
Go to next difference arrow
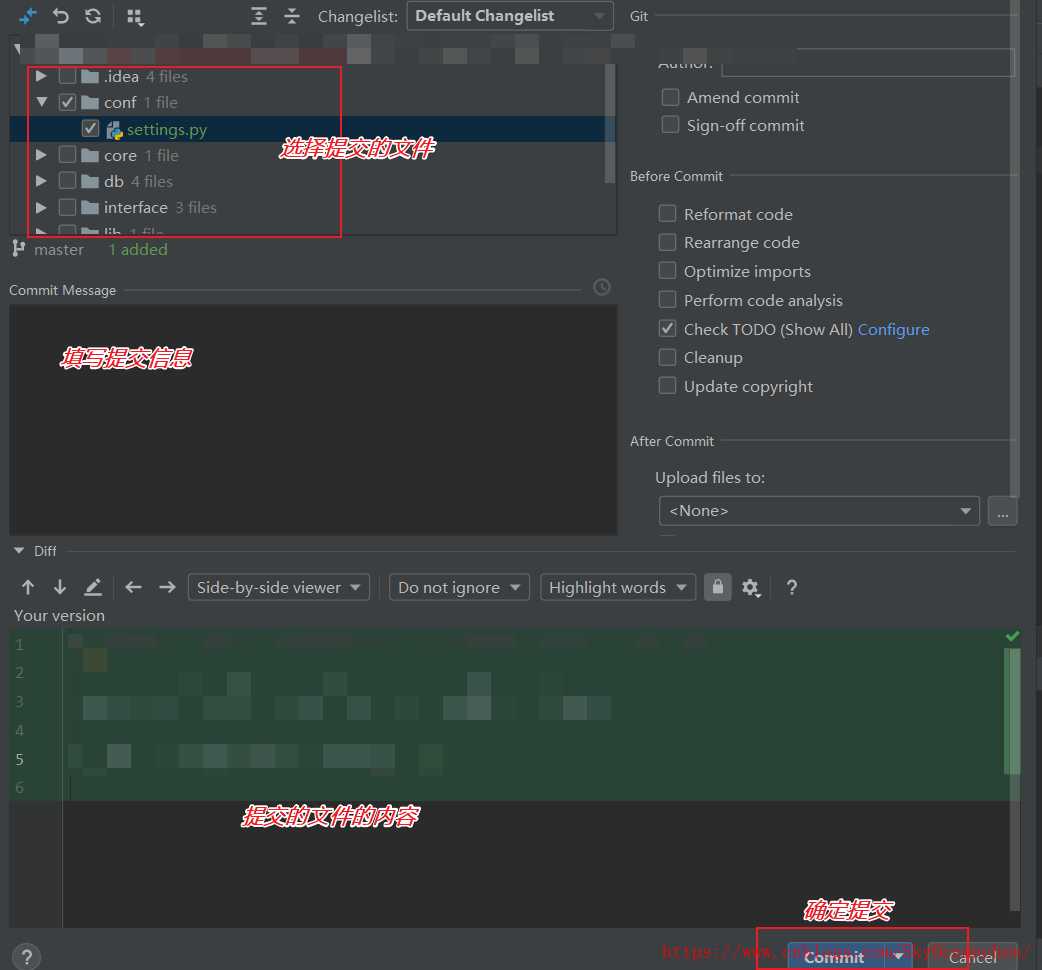[60, 587]
